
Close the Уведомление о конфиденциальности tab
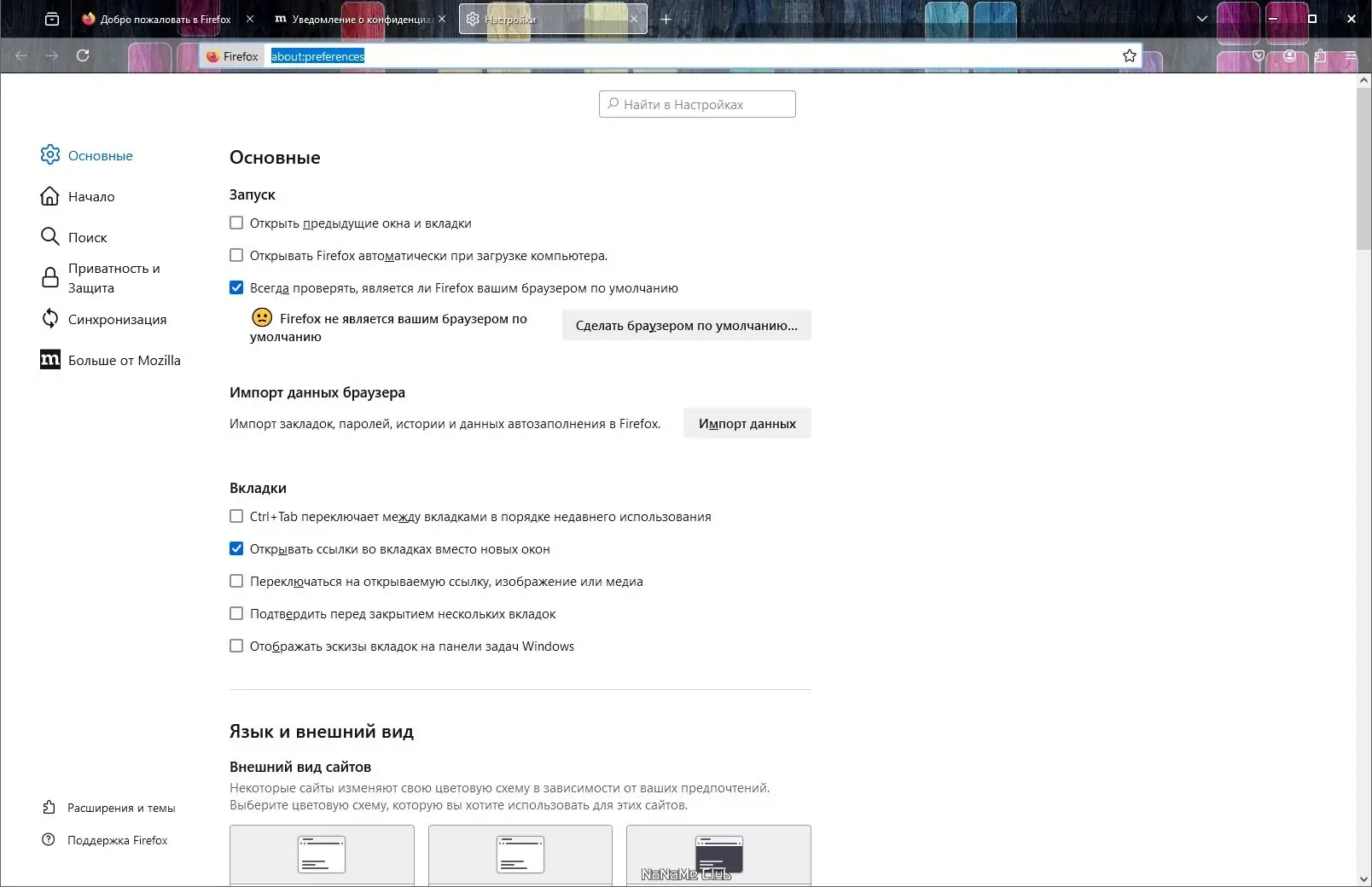click(x=442, y=19)
